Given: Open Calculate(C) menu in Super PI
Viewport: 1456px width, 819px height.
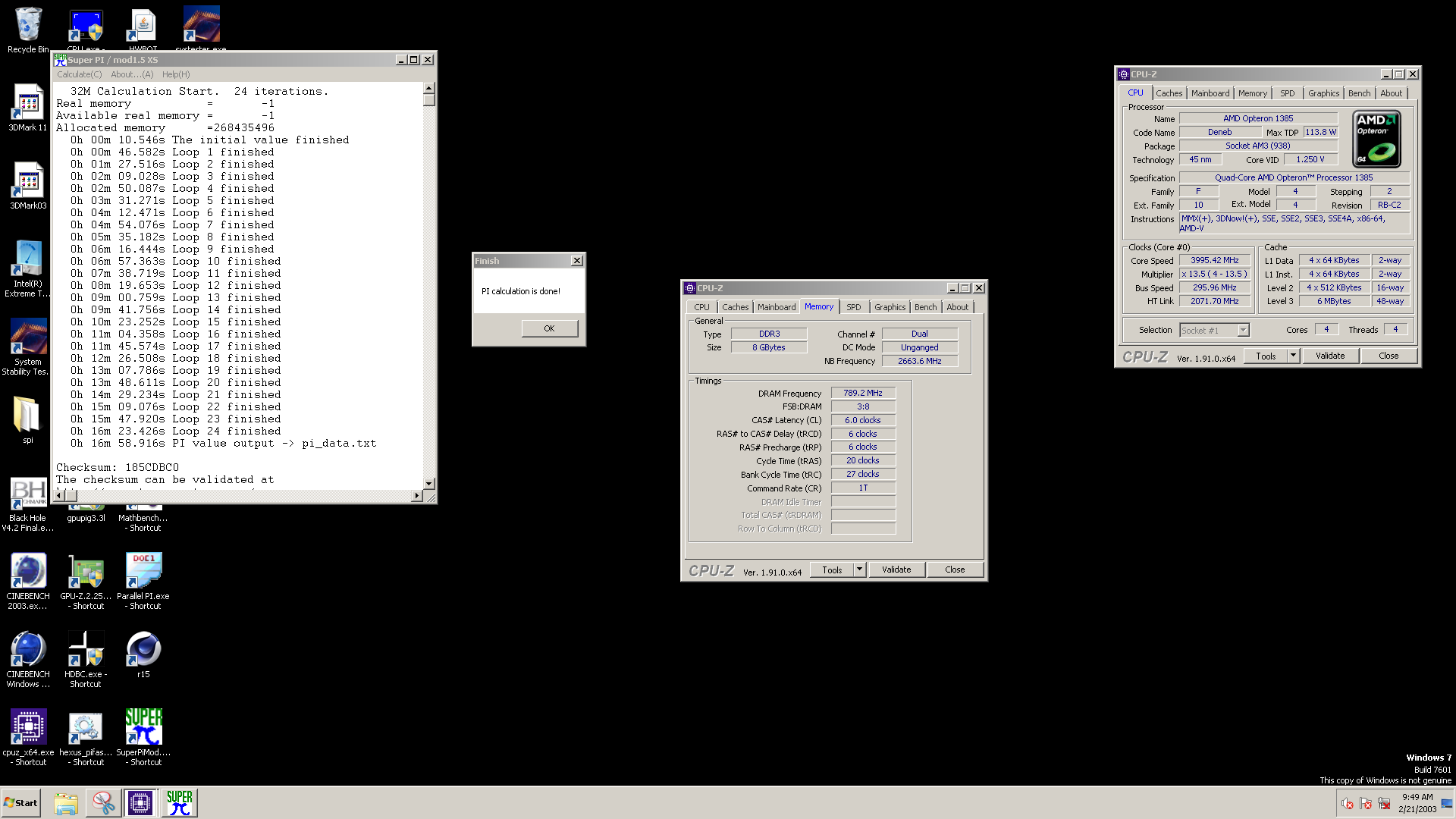Looking at the screenshot, I should point(80,74).
